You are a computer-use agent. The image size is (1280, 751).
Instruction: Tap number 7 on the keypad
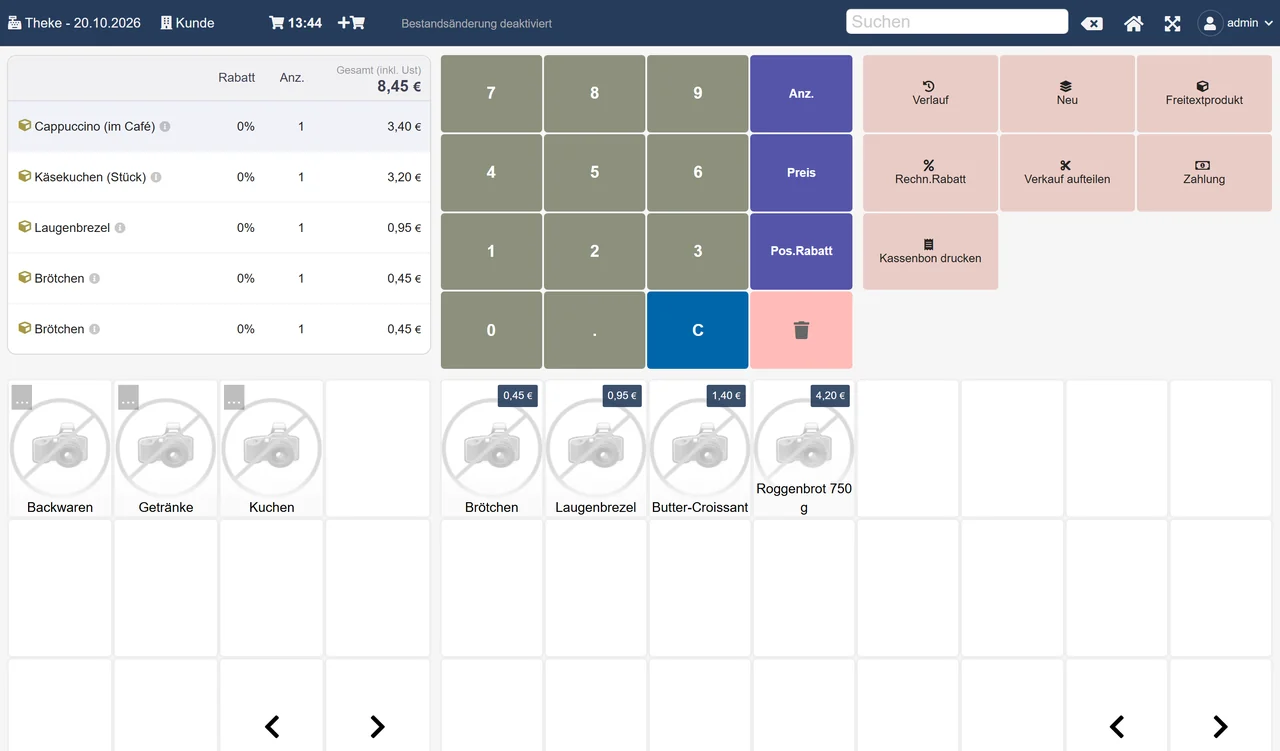coord(491,93)
